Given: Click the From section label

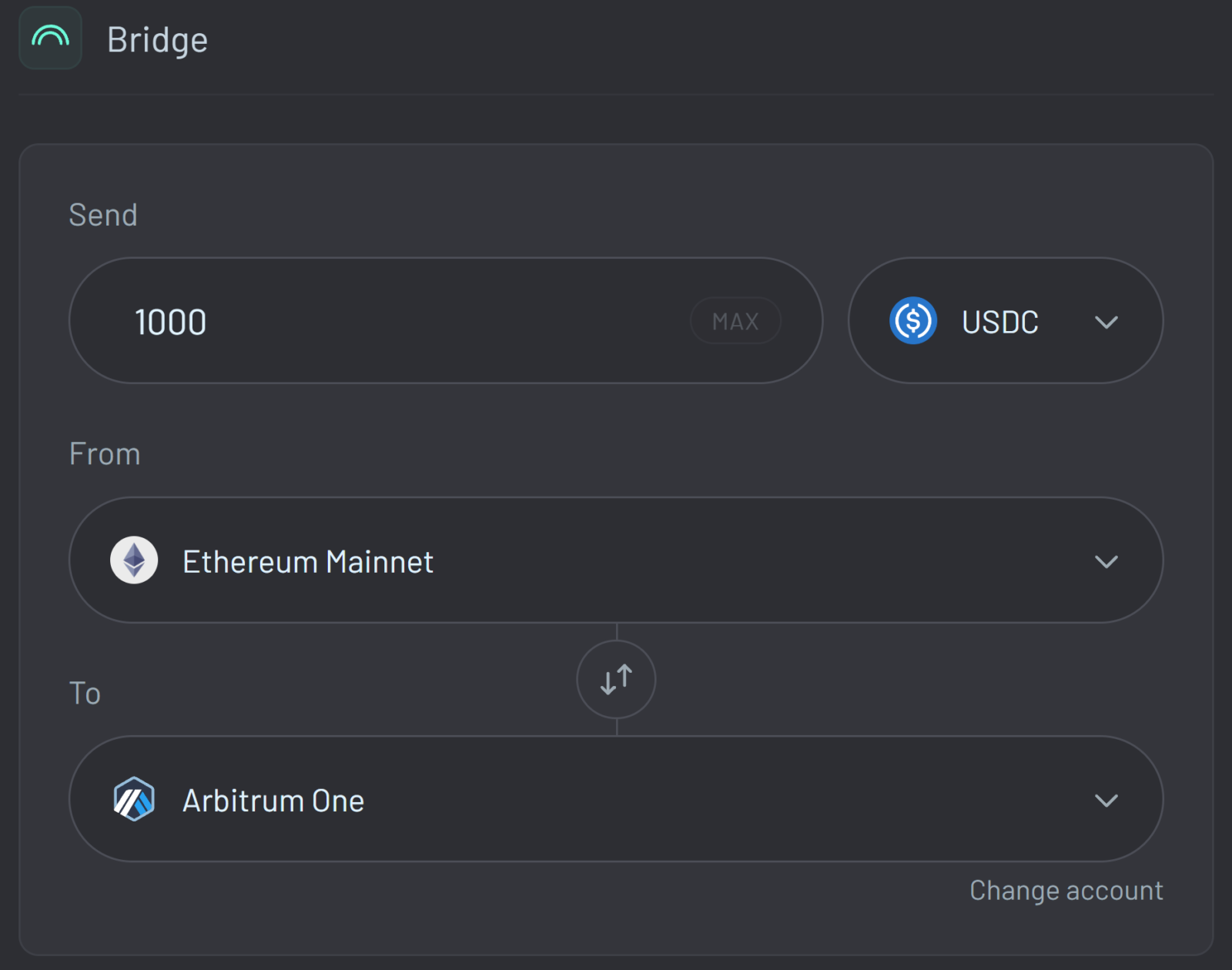Looking at the screenshot, I should point(105,454).
